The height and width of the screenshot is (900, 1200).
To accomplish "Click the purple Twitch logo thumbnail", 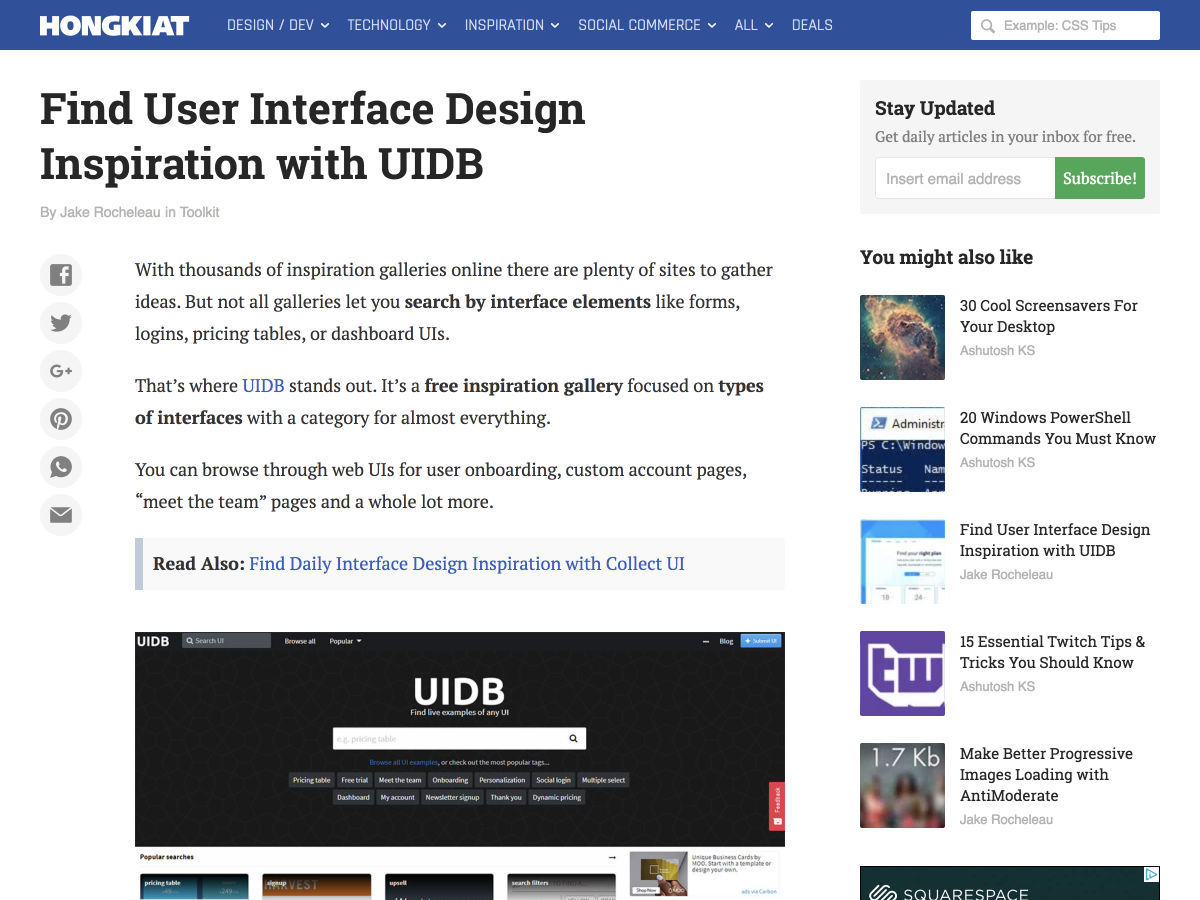I will pyautogui.click(x=902, y=673).
